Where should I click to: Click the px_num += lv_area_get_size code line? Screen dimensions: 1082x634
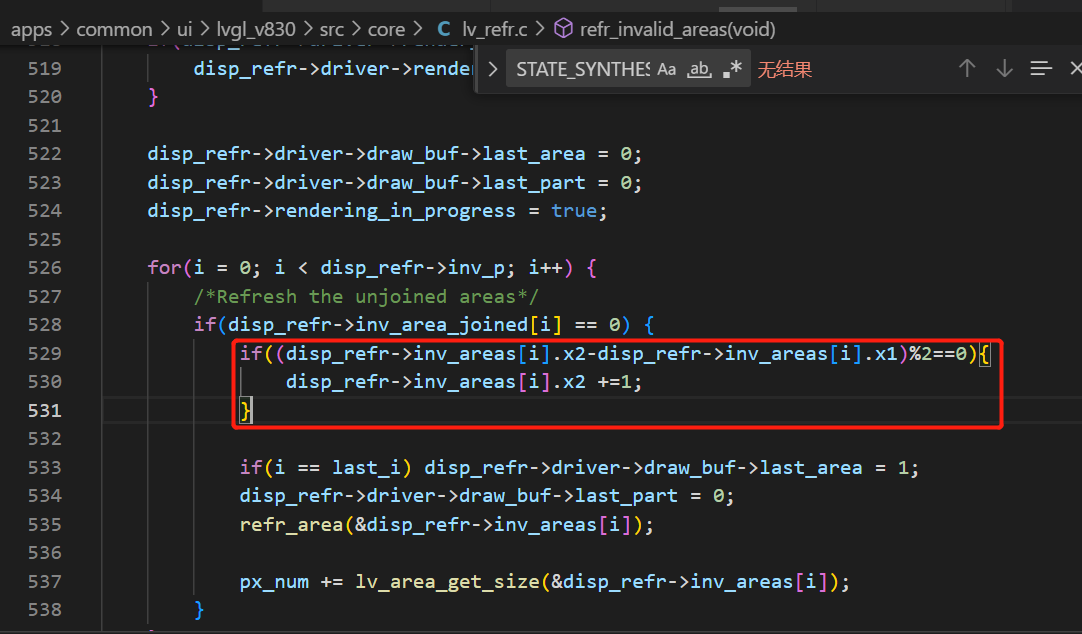coord(544,582)
